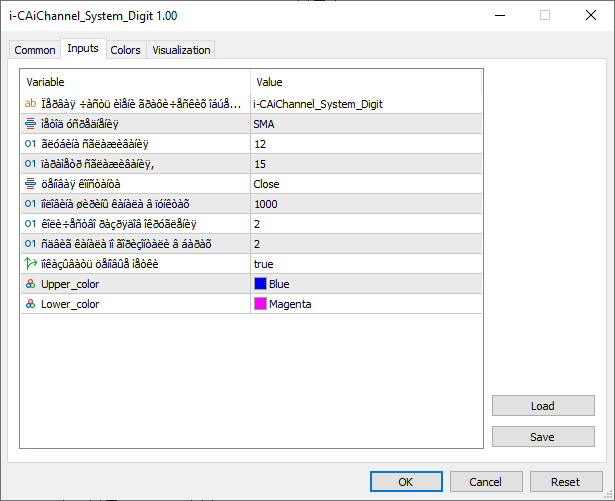
Task: Click the integer icon beside value 12
Action: tap(32, 143)
